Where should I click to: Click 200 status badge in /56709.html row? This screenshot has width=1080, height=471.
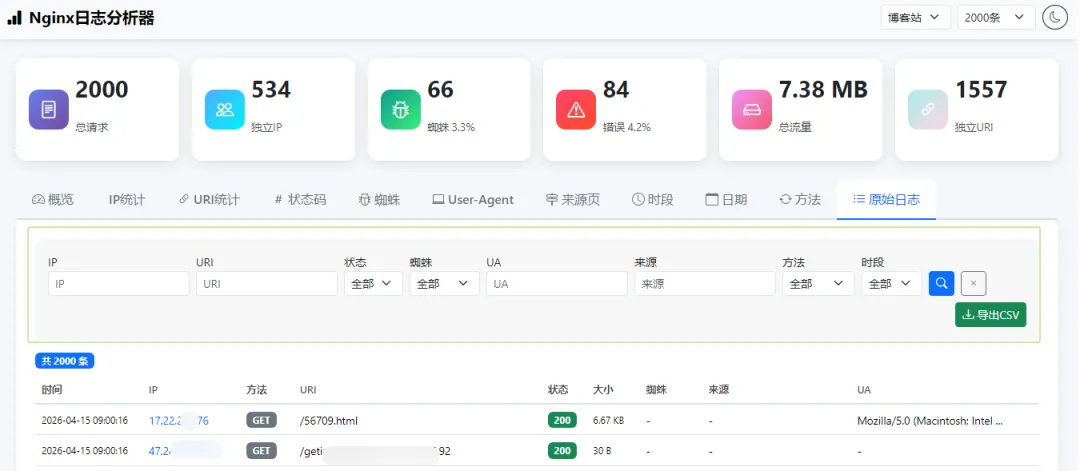tap(562, 420)
